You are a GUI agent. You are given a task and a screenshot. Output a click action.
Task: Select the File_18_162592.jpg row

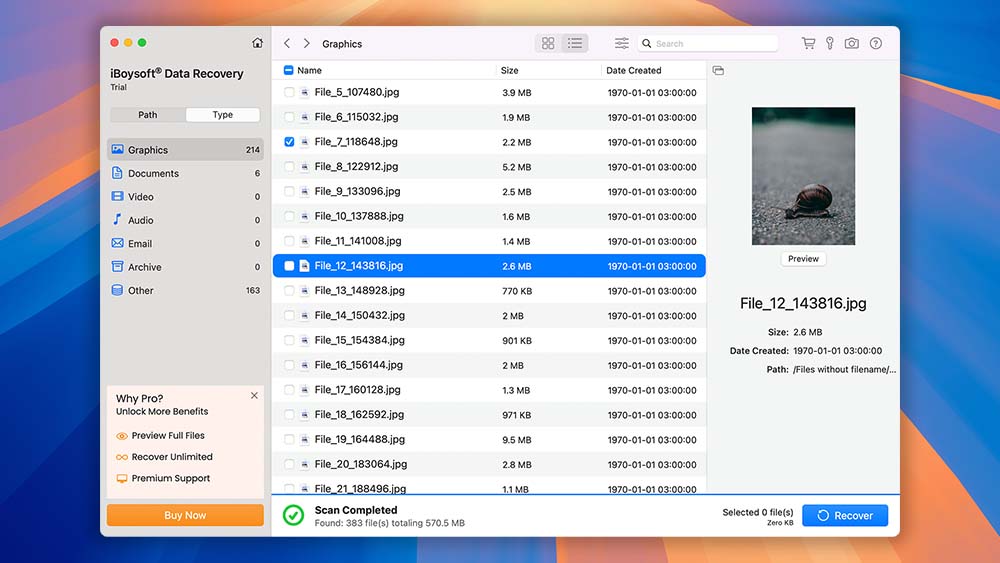(x=489, y=415)
